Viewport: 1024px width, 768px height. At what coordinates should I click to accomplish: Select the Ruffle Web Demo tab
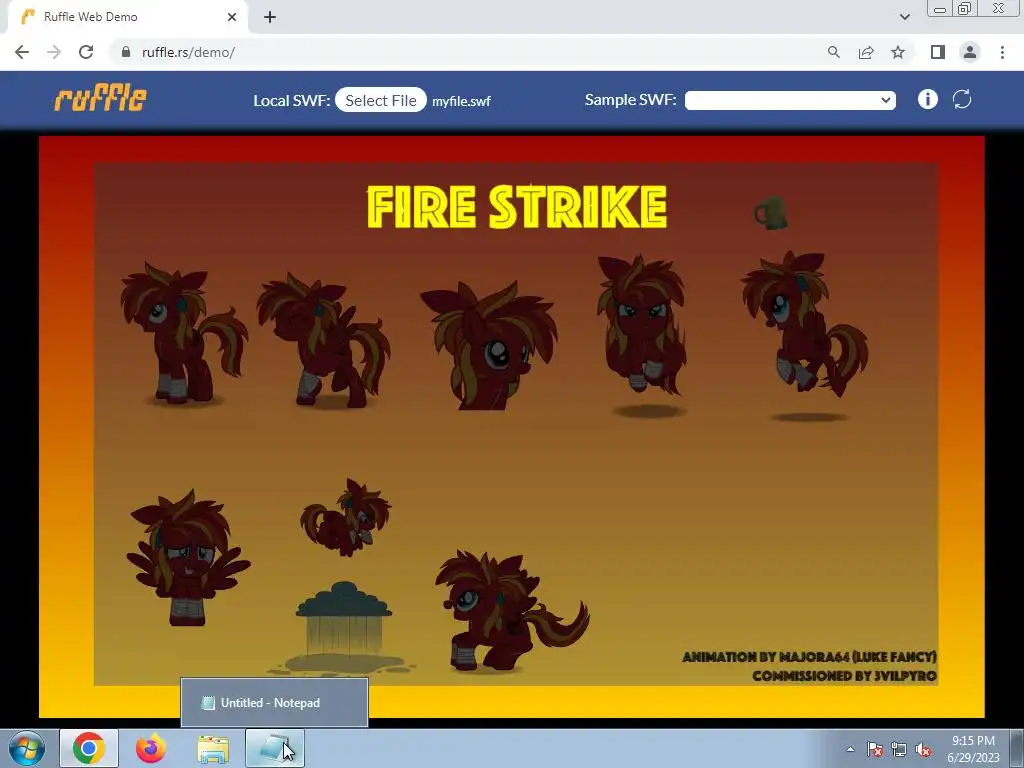[127, 17]
